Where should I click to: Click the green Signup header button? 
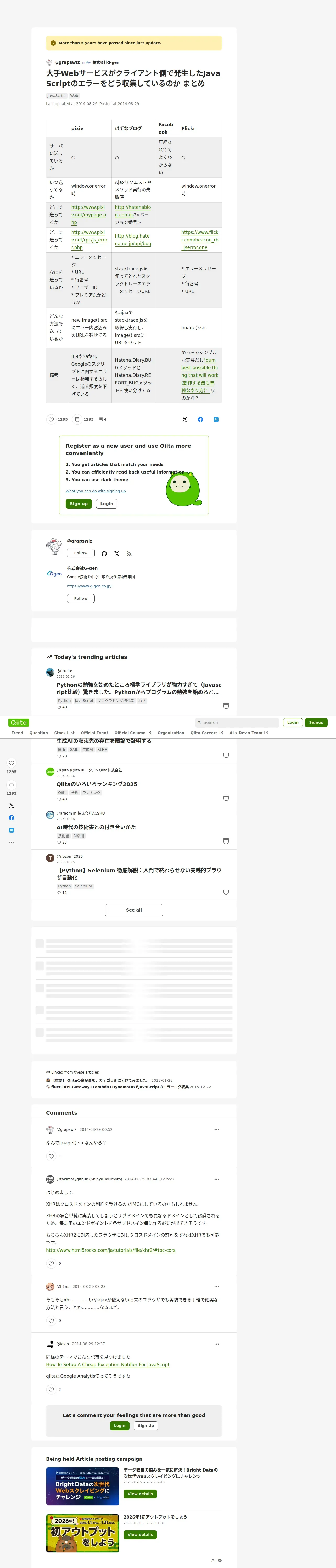[316, 723]
